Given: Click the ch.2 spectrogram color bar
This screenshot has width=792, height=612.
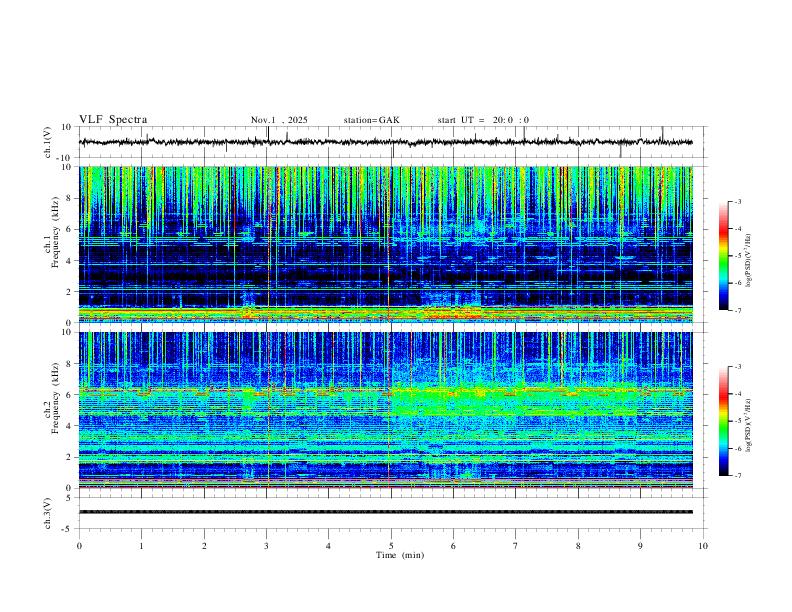Looking at the screenshot, I should (723, 421).
